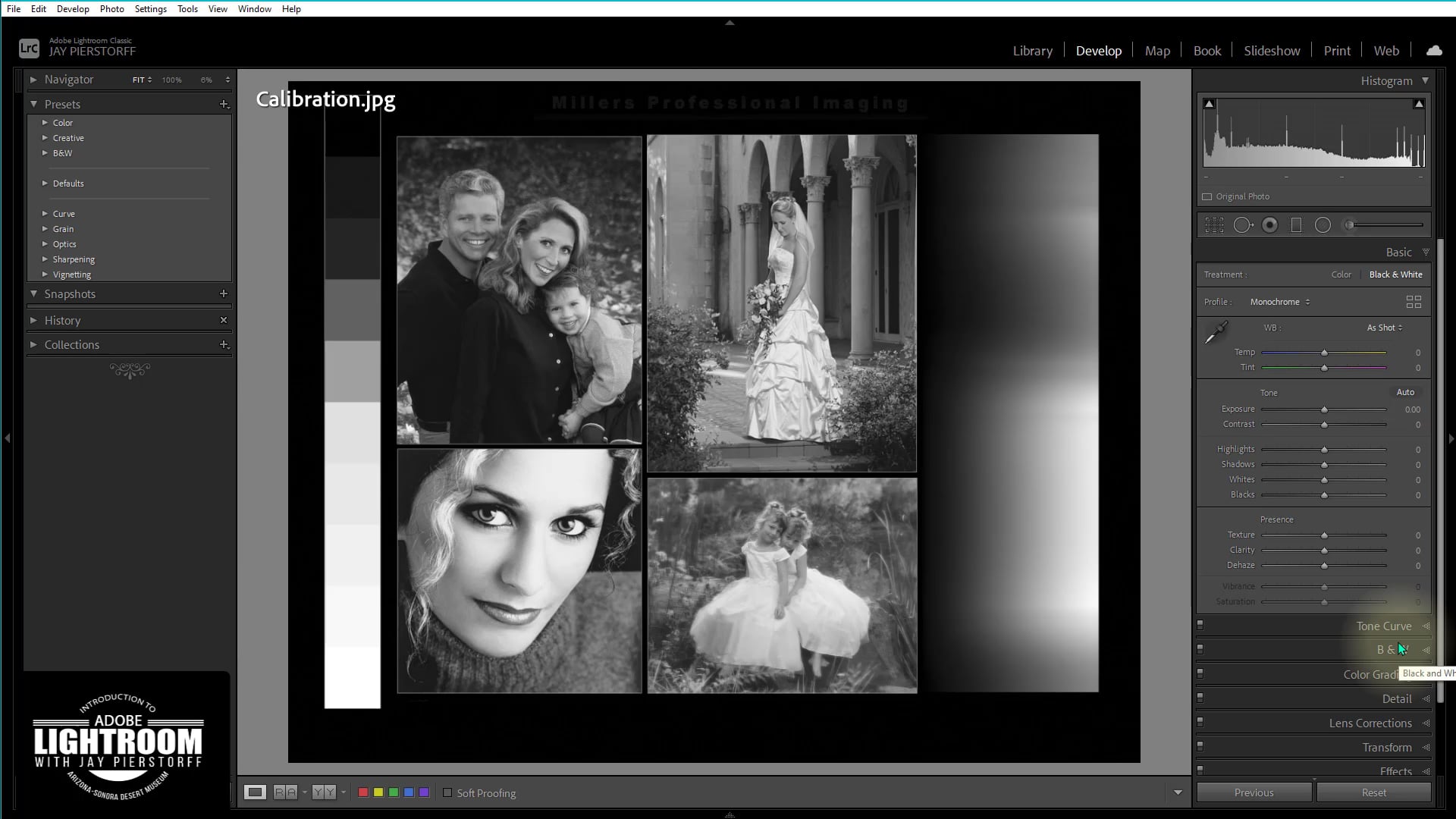The width and height of the screenshot is (1456, 819).
Task: Select the Red Eye Correction tool
Action: 1270,224
